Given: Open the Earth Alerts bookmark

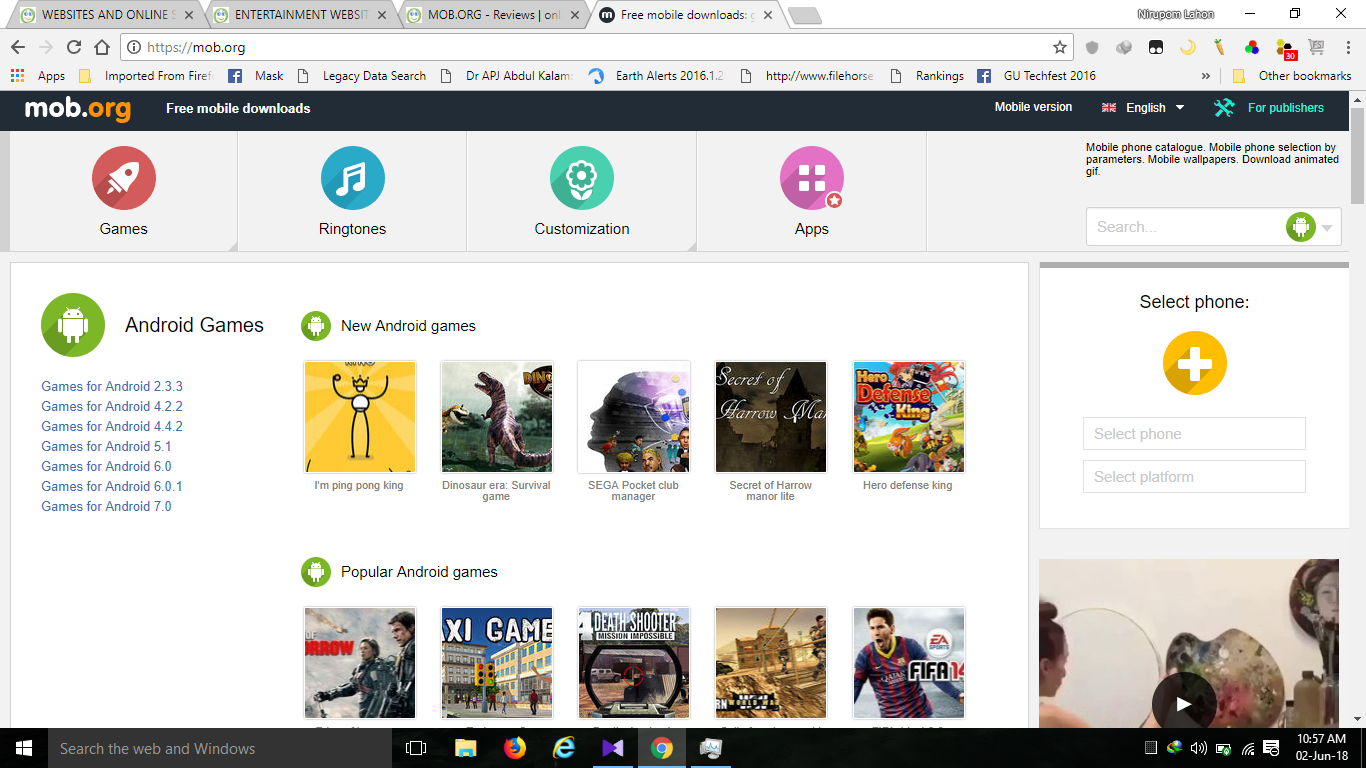Looking at the screenshot, I should [657, 76].
